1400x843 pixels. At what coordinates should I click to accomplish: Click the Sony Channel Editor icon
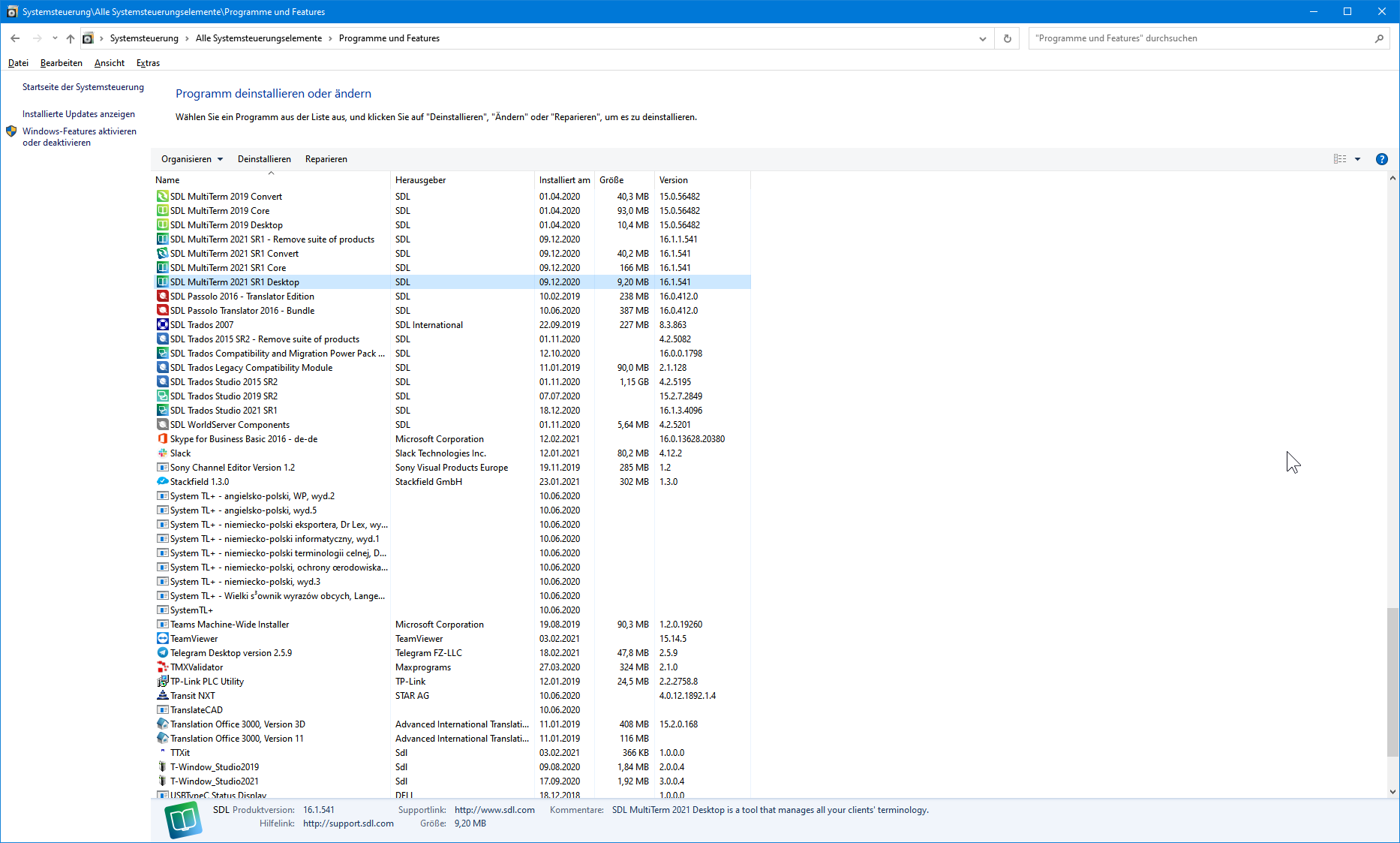click(x=162, y=468)
